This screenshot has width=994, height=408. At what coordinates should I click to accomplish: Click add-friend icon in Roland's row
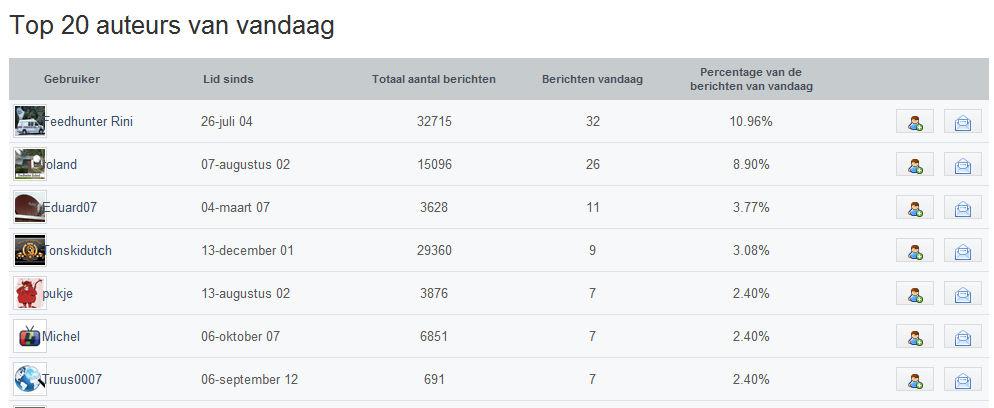click(915, 164)
